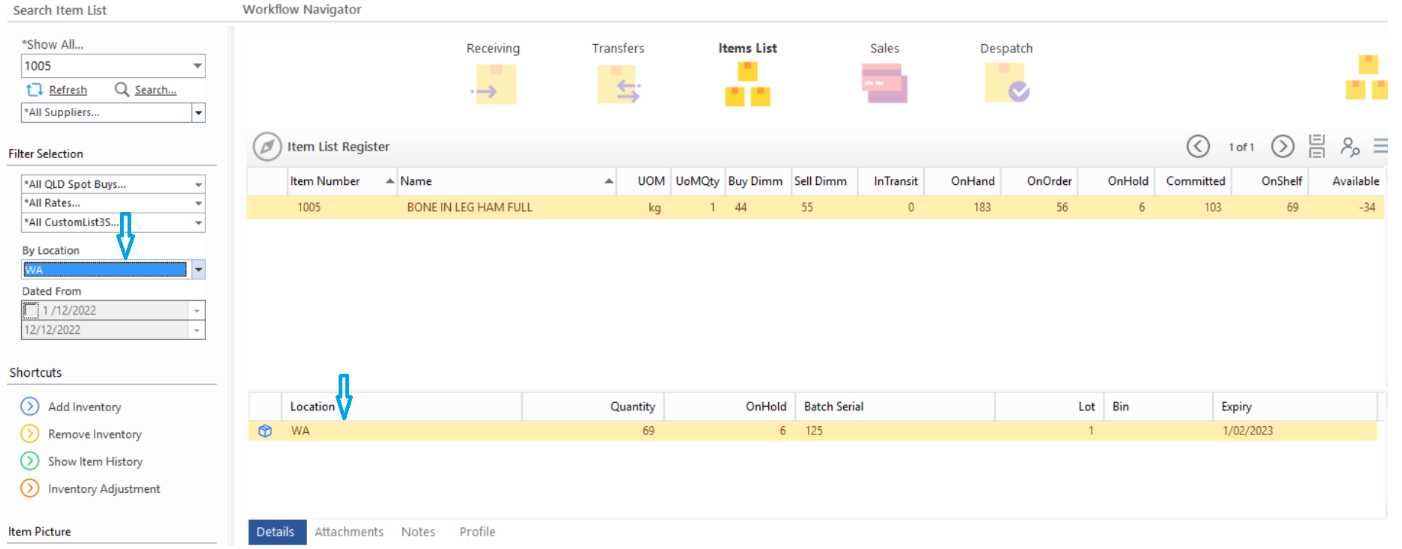
Task: Switch to the Notes tab
Action: [x=418, y=532]
